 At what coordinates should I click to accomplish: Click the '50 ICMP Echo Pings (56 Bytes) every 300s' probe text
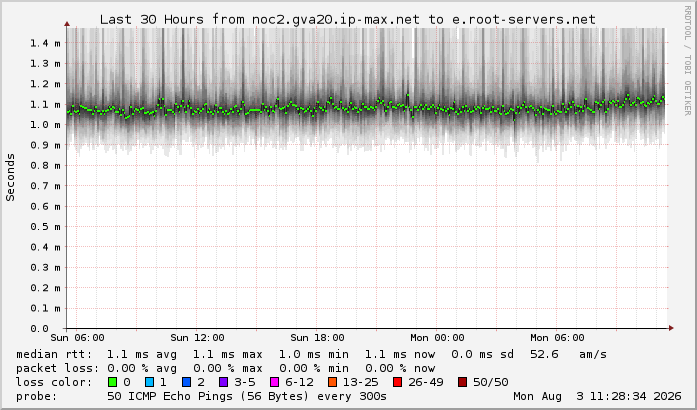point(247,396)
